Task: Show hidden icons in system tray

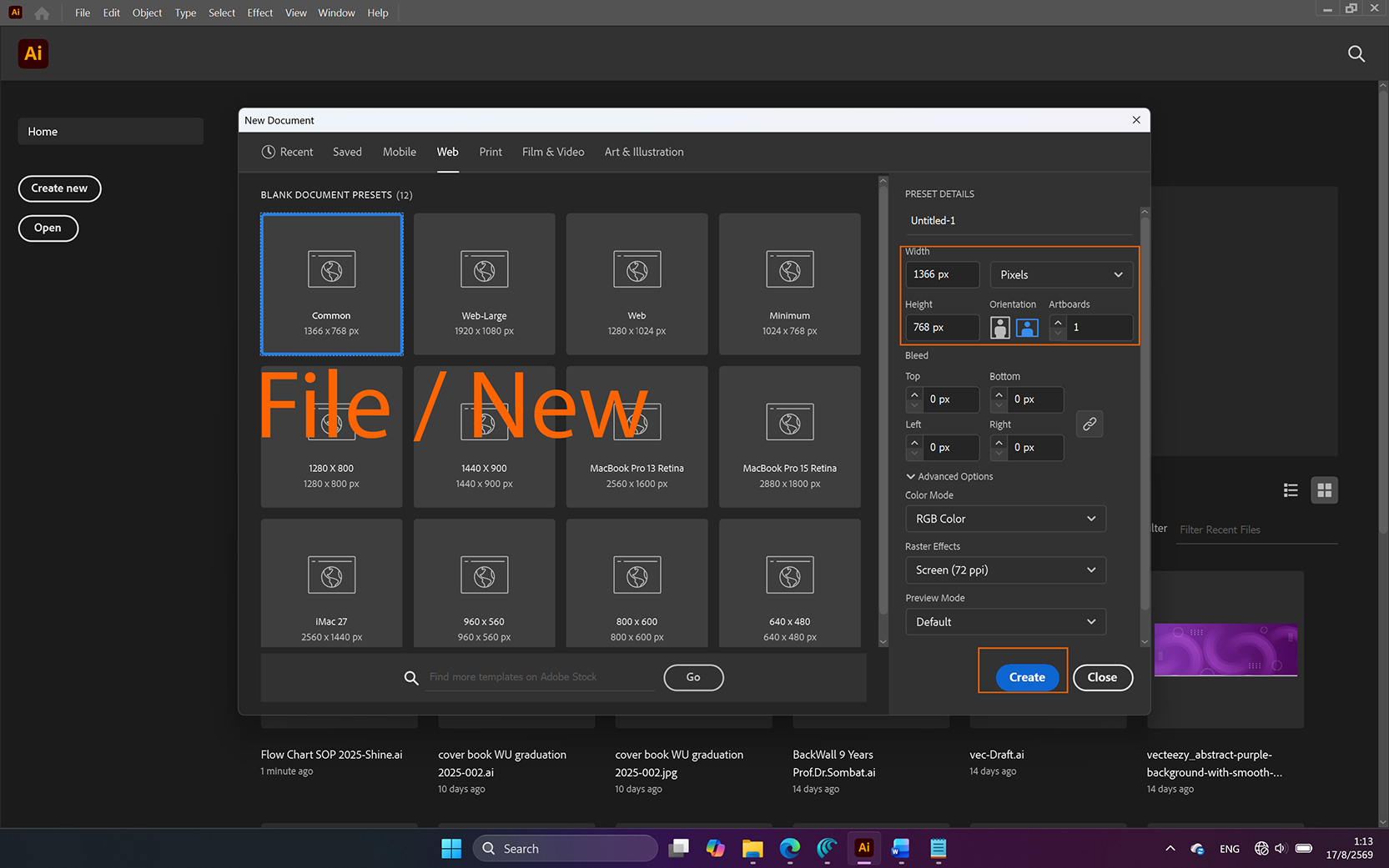Action: click(1170, 849)
